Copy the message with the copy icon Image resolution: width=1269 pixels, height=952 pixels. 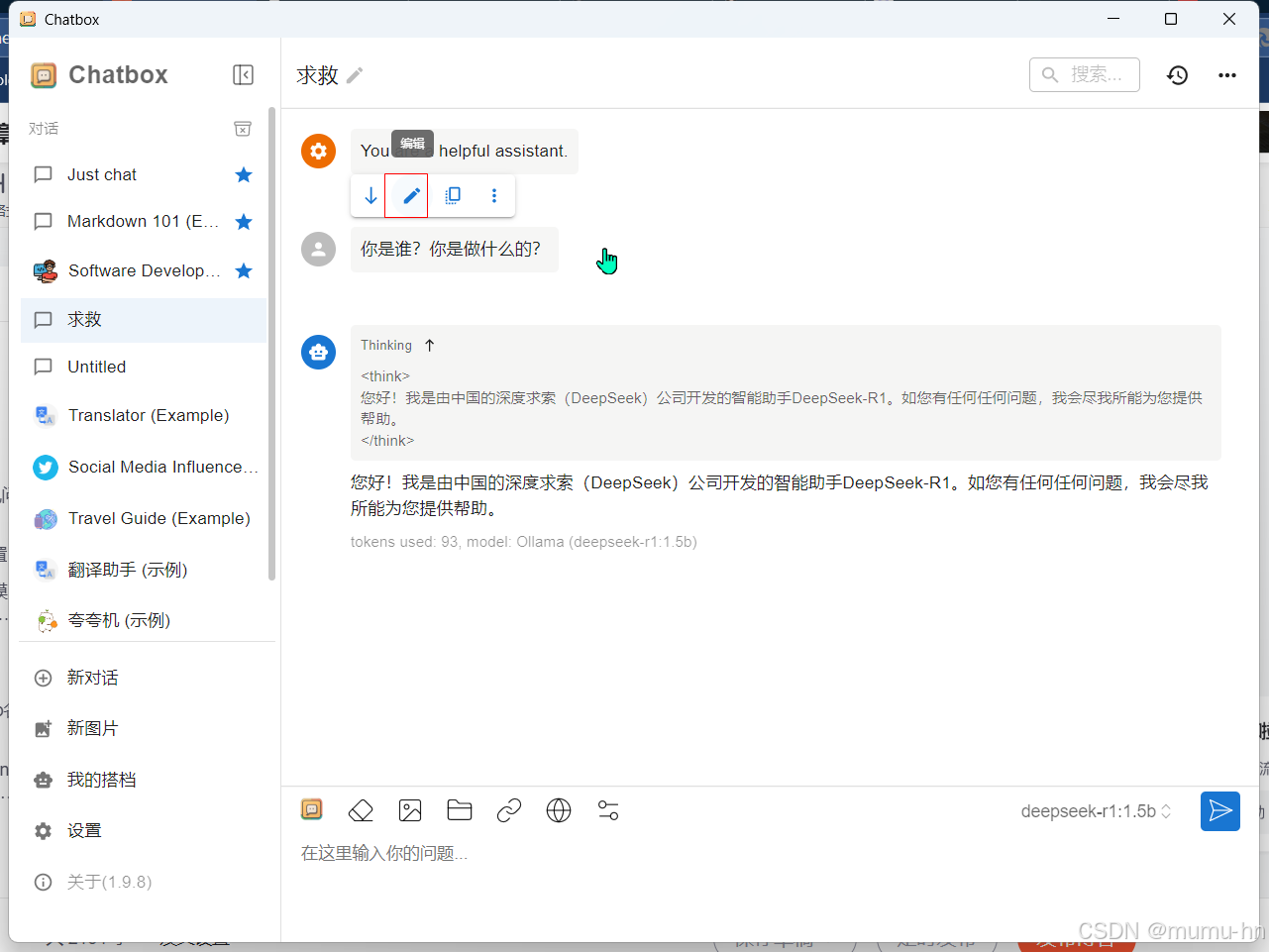click(x=453, y=196)
